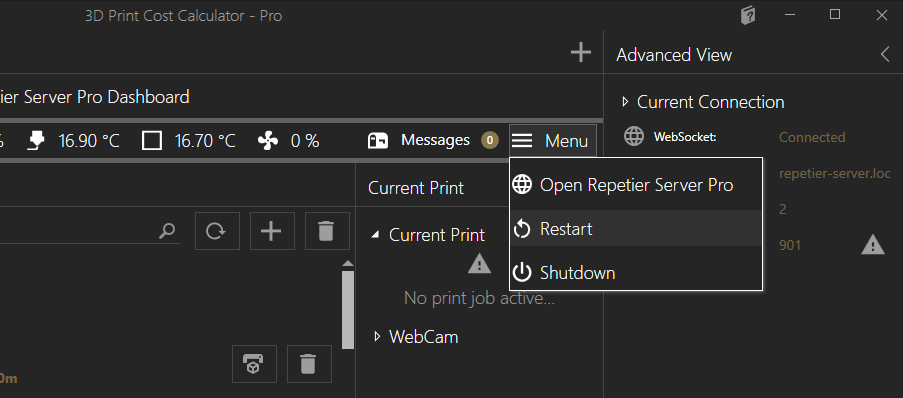
Task: Click the vertical scrollbar thumb in list
Action: tap(347, 310)
